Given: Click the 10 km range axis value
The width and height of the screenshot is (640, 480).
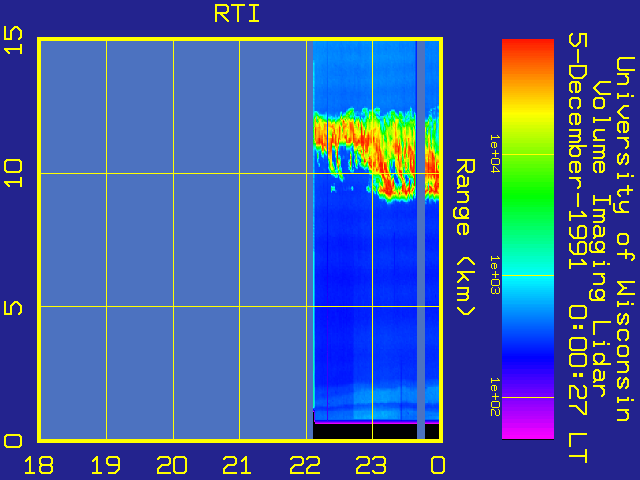Looking at the screenshot, I should pos(13,173).
